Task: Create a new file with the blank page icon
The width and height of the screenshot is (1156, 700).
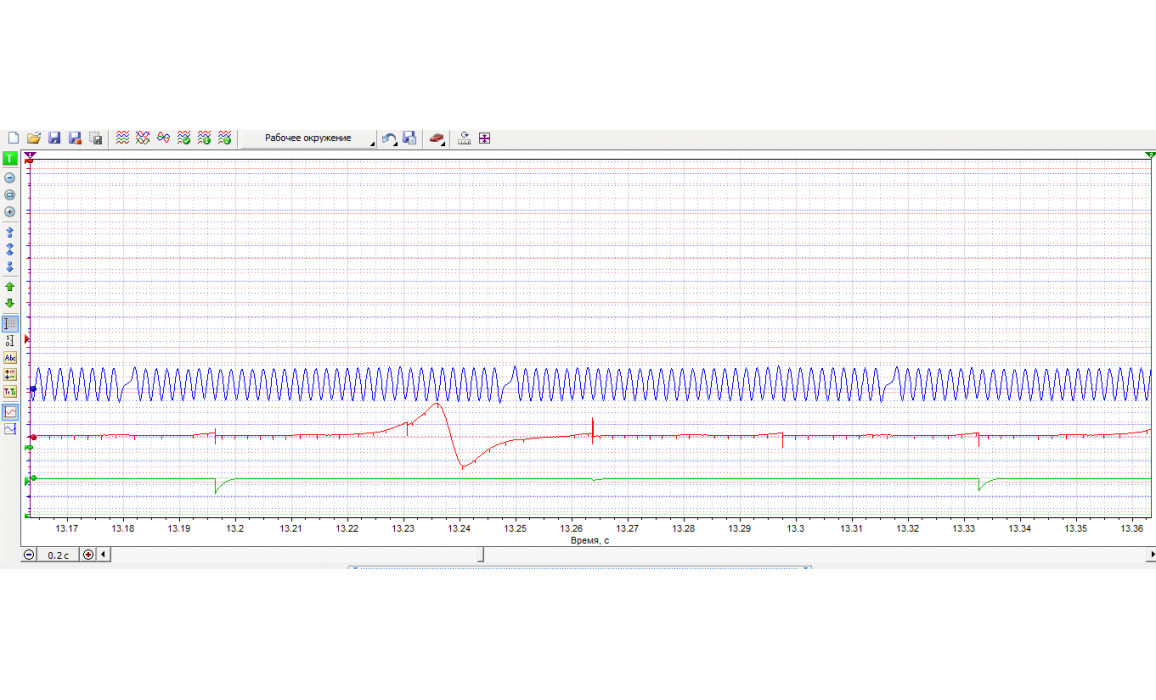Action: (14, 138)
